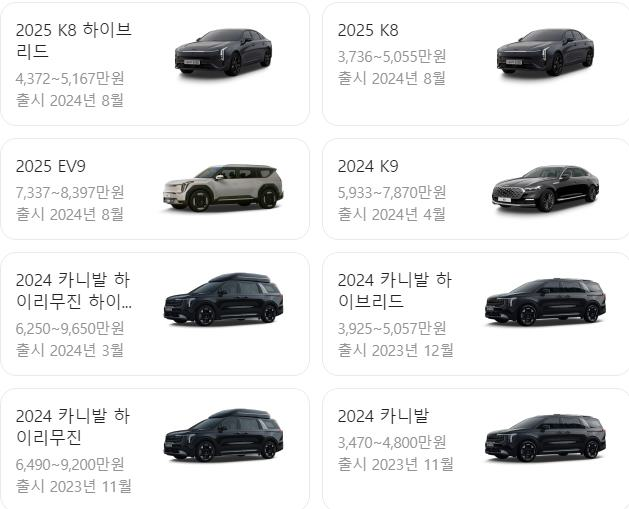Screen dimensions: 629x509
Task: Select the 2025 EV9 vehicle image
Action: (x=223, y=188)
